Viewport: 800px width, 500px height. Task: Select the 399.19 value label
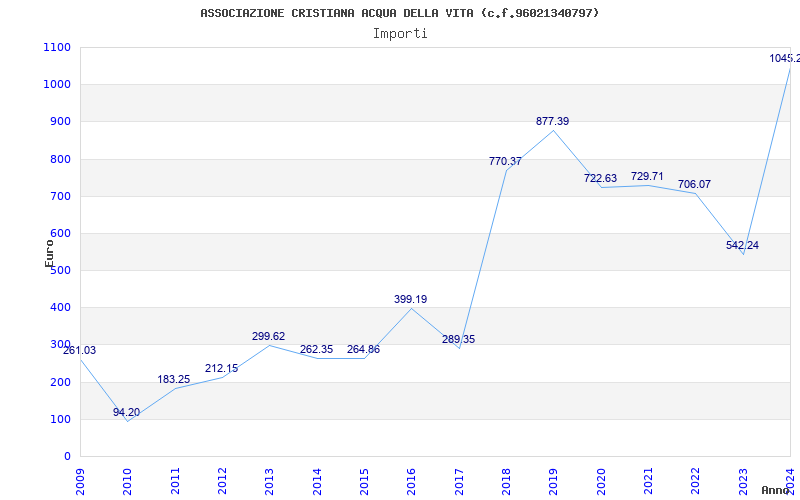pyautogui.click(x=410, y=299)
